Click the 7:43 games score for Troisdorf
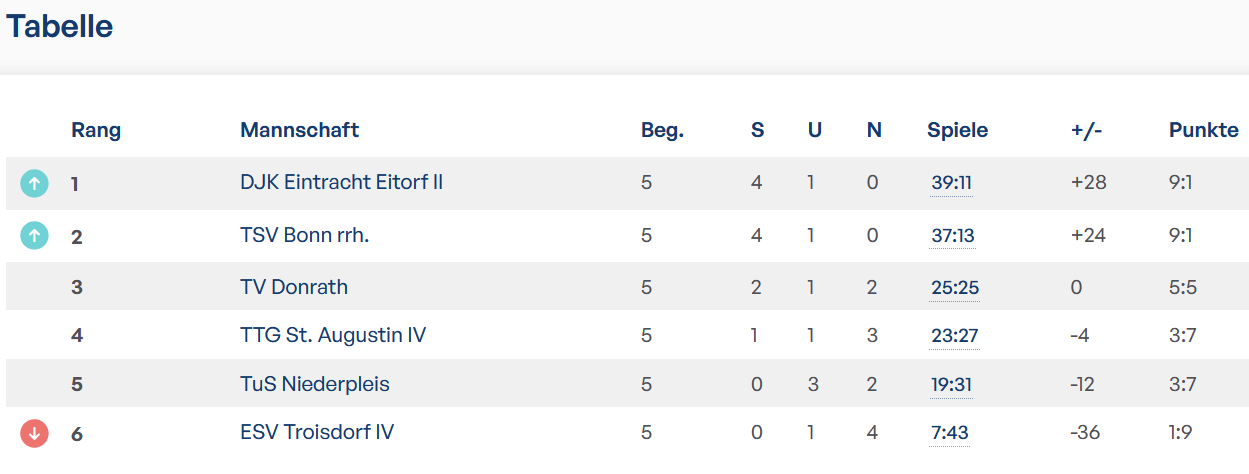Image resolution: width=1249 pixels, height=474 pixels. click(949, 434)
